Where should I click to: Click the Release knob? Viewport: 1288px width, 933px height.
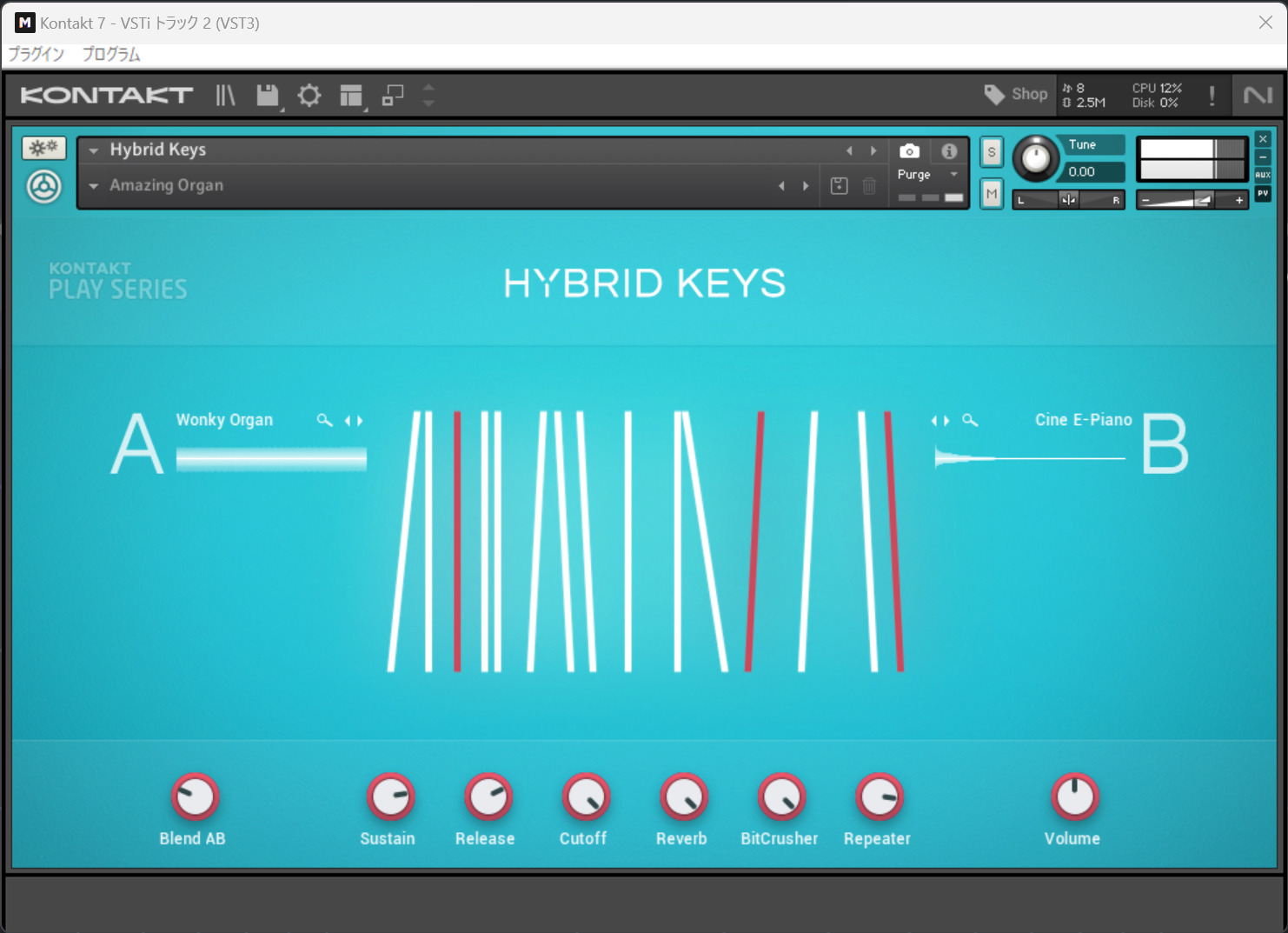[x=488, y=796]
